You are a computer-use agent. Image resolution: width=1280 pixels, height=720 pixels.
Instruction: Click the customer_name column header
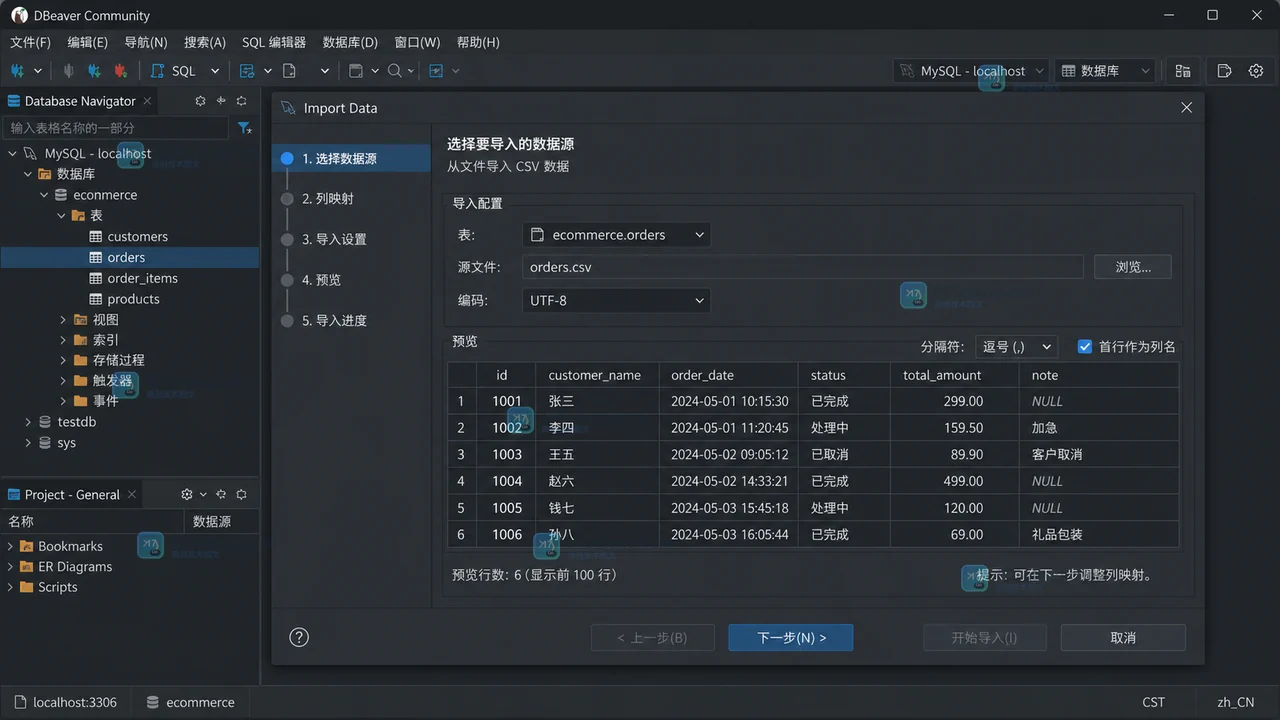[595, 375]
